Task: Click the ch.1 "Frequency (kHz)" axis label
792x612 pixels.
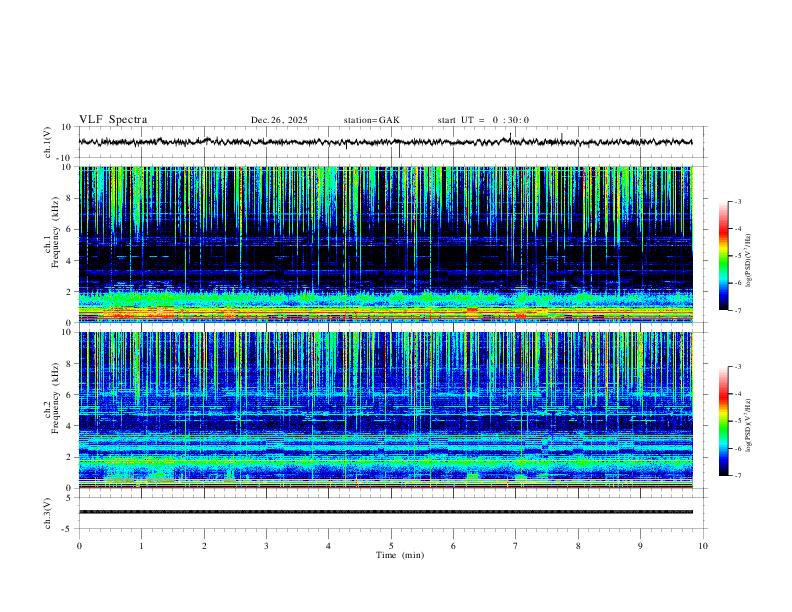Action: pyautogui.click(x=55, y=232)
